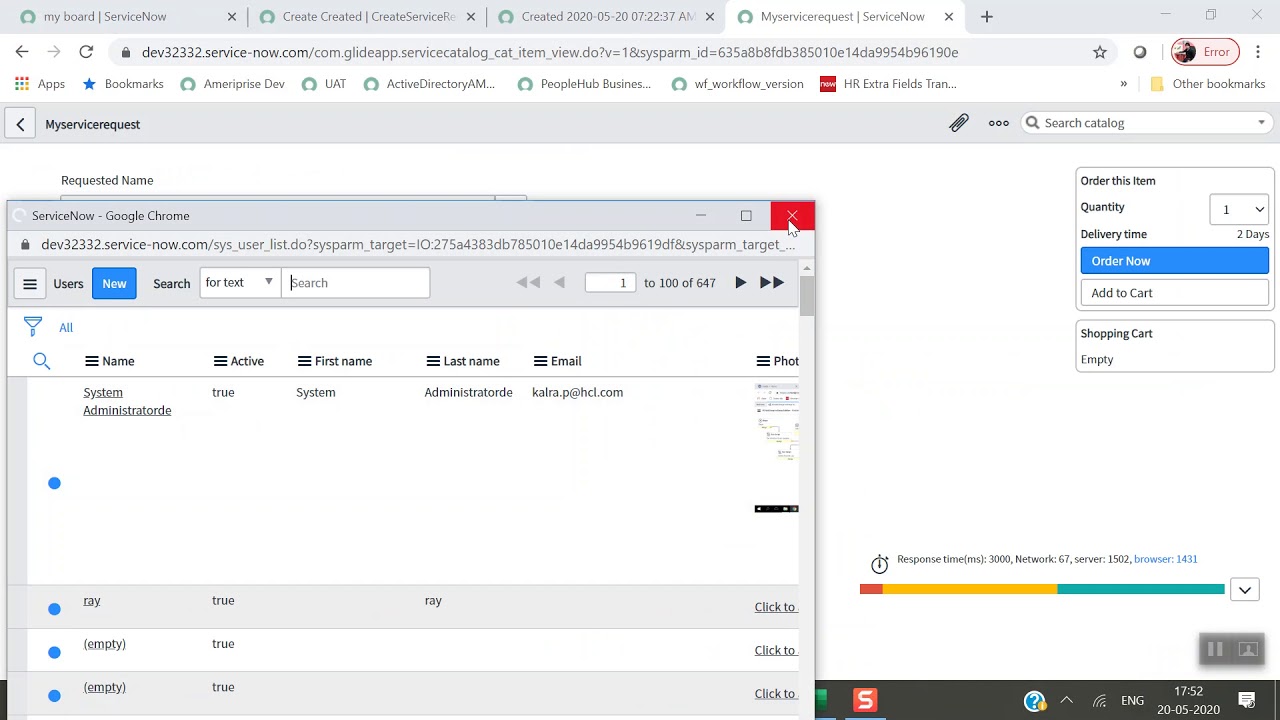The image size is (1280, 720).
Task: Click the Add to Cart button
Action: (1174, 293)
